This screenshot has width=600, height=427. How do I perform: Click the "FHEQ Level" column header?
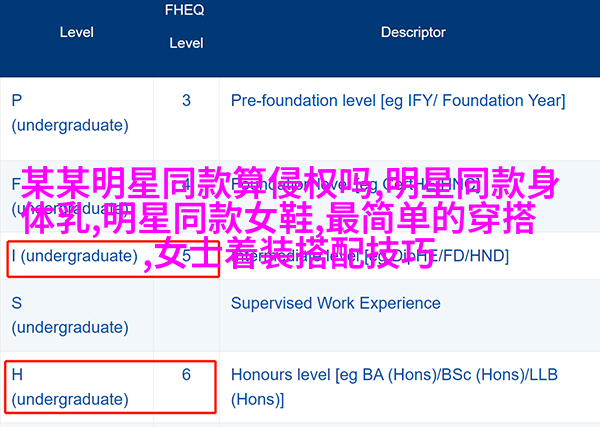tap(186, 28)
